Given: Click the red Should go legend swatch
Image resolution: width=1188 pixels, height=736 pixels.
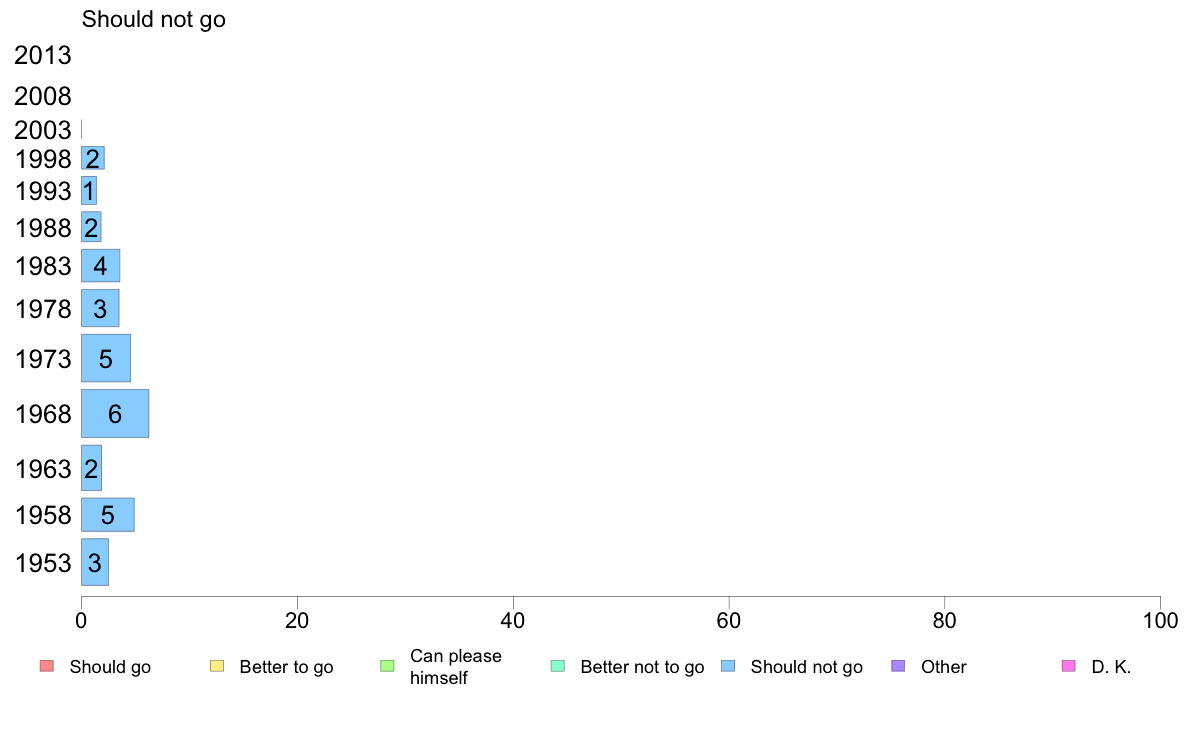Looking at the screenshot, I should tap(47, 666).
